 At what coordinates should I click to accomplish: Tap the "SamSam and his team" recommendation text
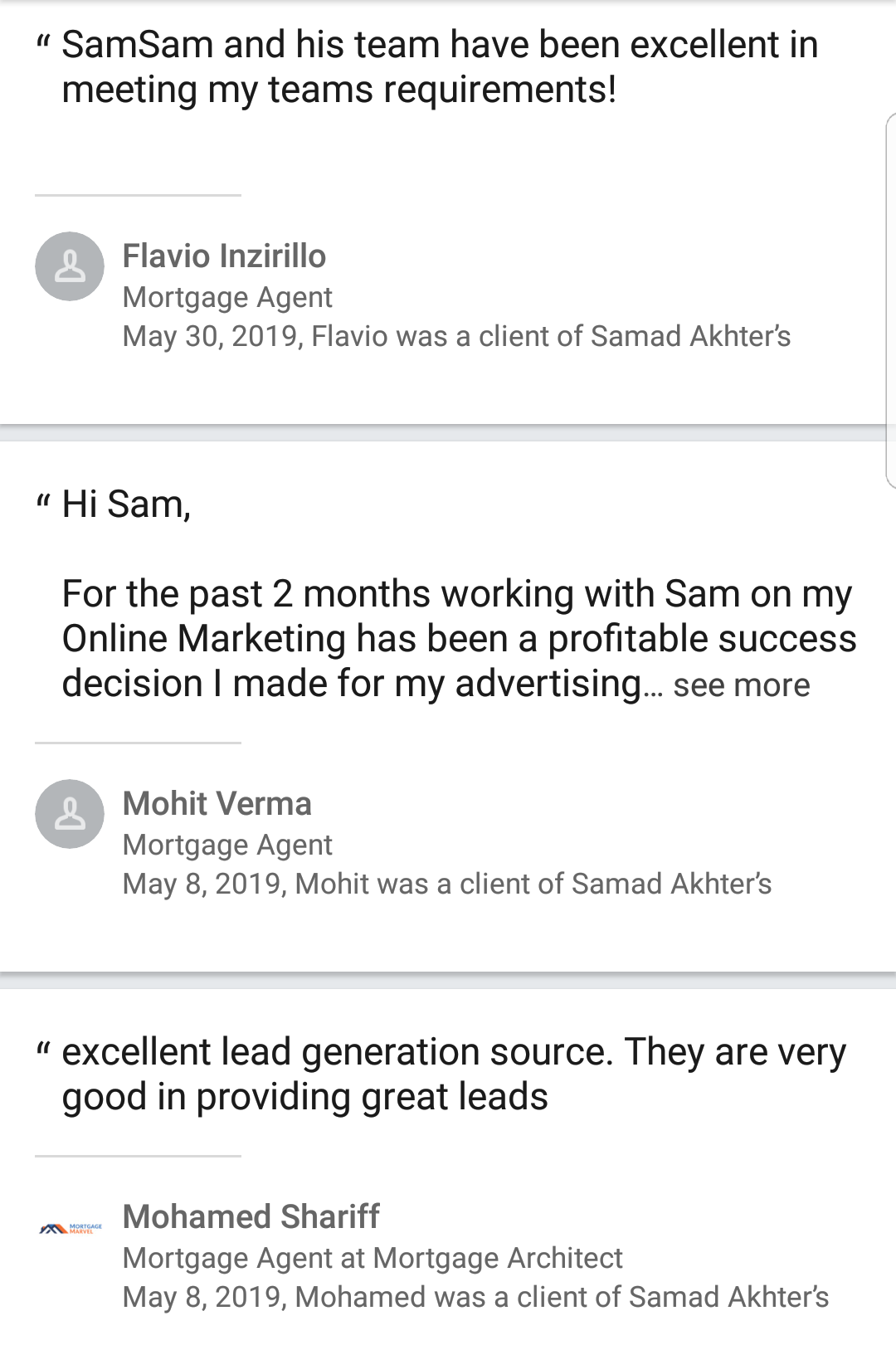(440, 66)
